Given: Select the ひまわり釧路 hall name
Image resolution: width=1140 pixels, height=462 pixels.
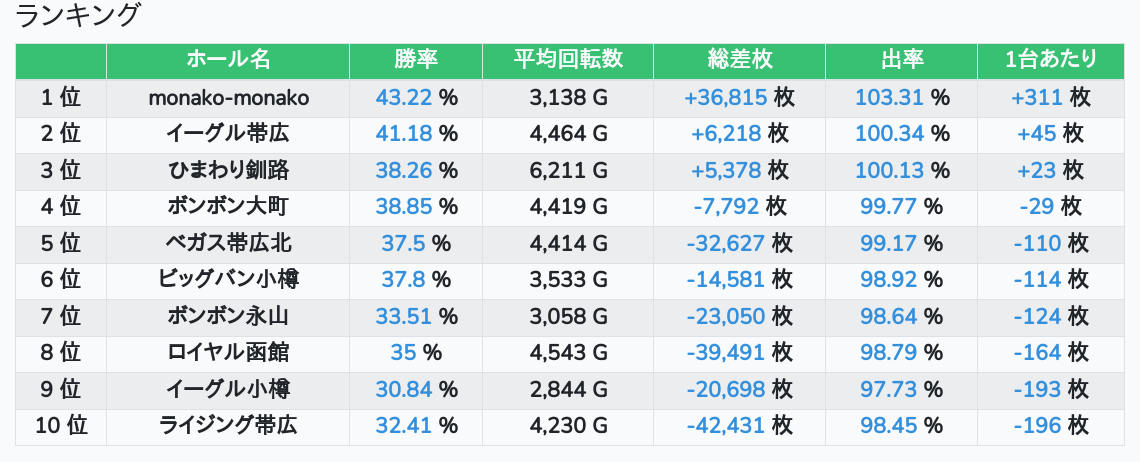Looking at the screenshot, I should point(228,170).
